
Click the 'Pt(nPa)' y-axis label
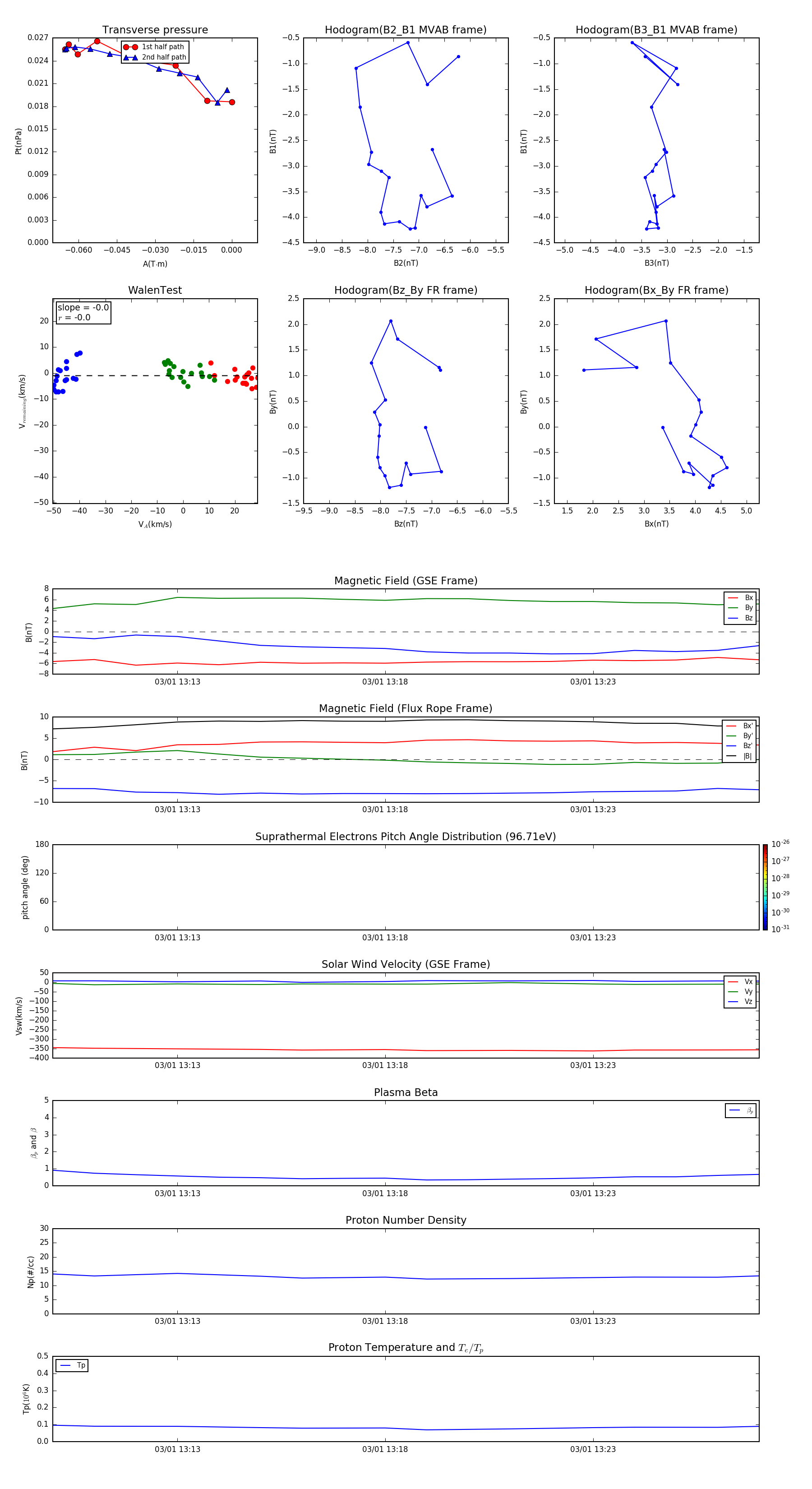pos(18,141)
